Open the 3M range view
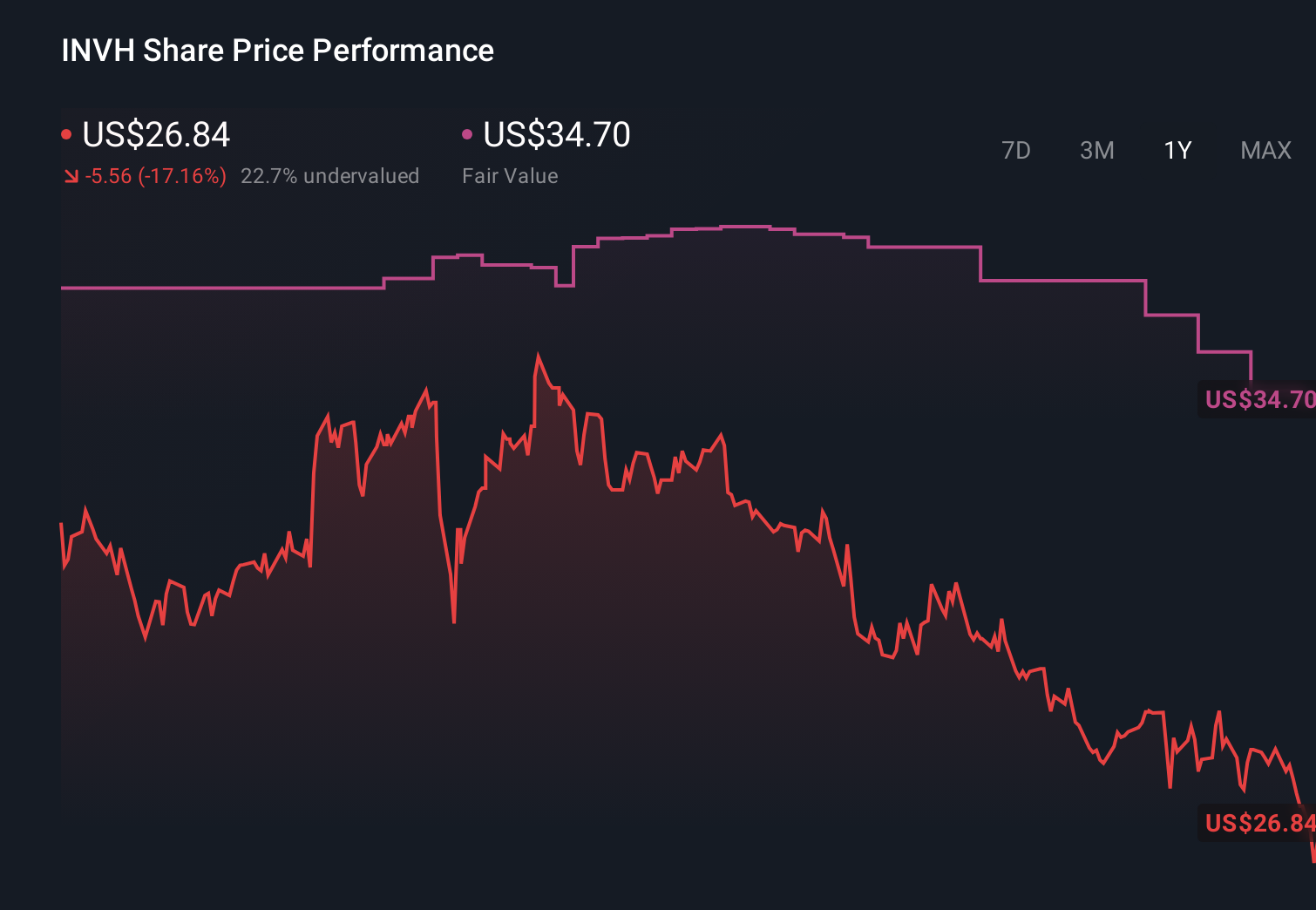 point(1096,150)
